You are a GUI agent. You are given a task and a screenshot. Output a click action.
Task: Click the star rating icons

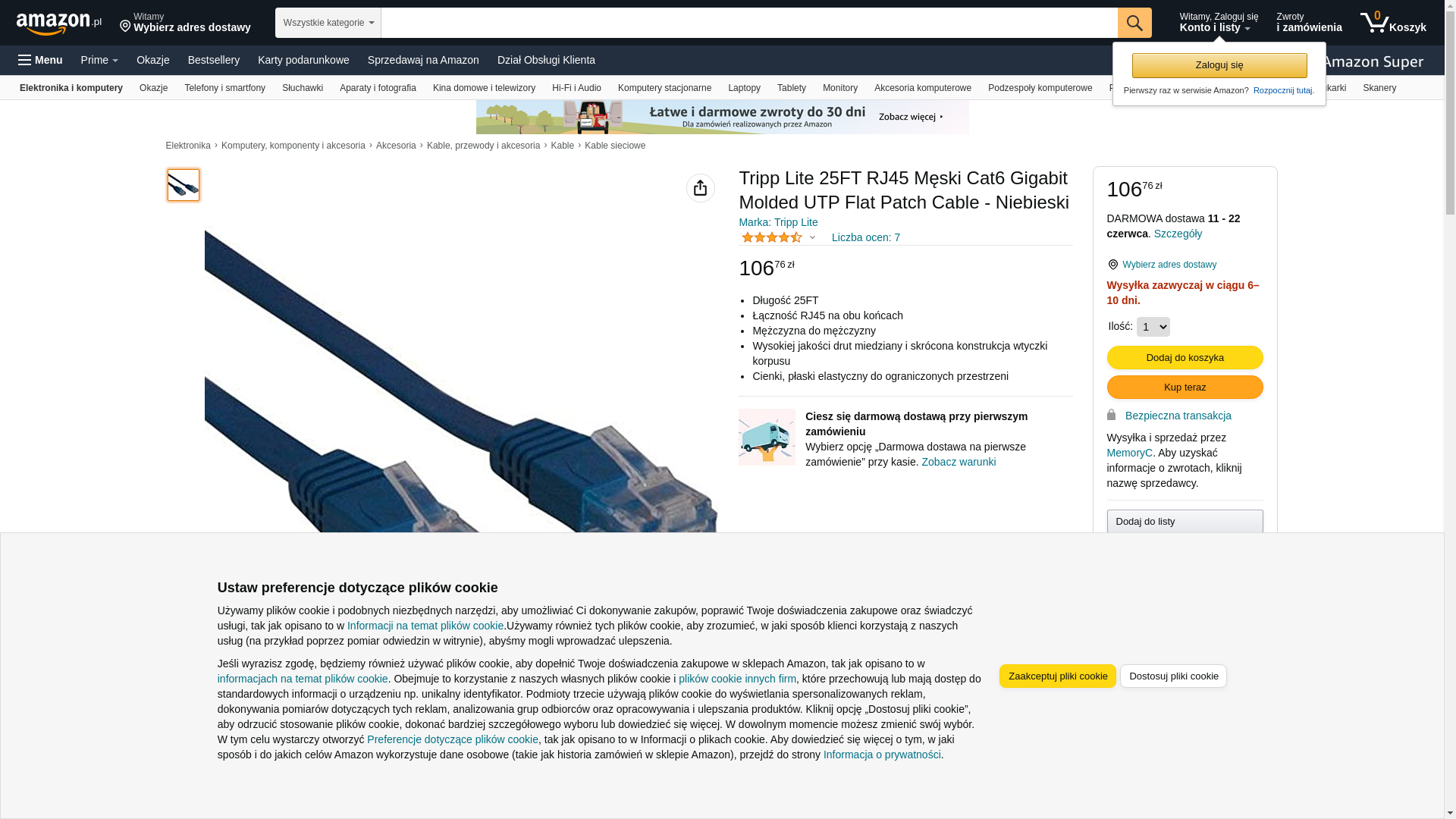click(x=771, y=237)
